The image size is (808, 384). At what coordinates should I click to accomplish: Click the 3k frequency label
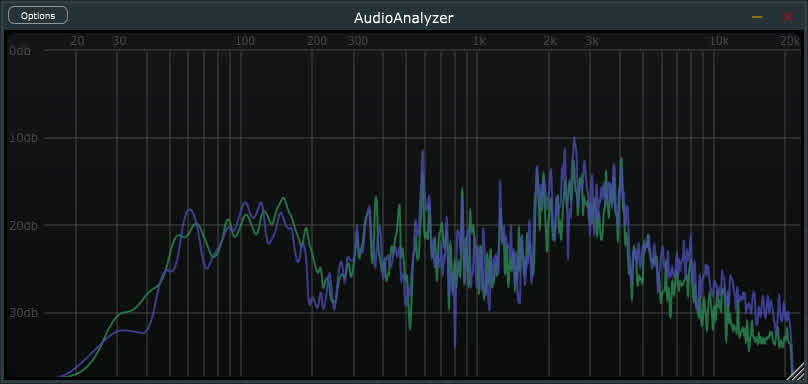coord(592,42)
